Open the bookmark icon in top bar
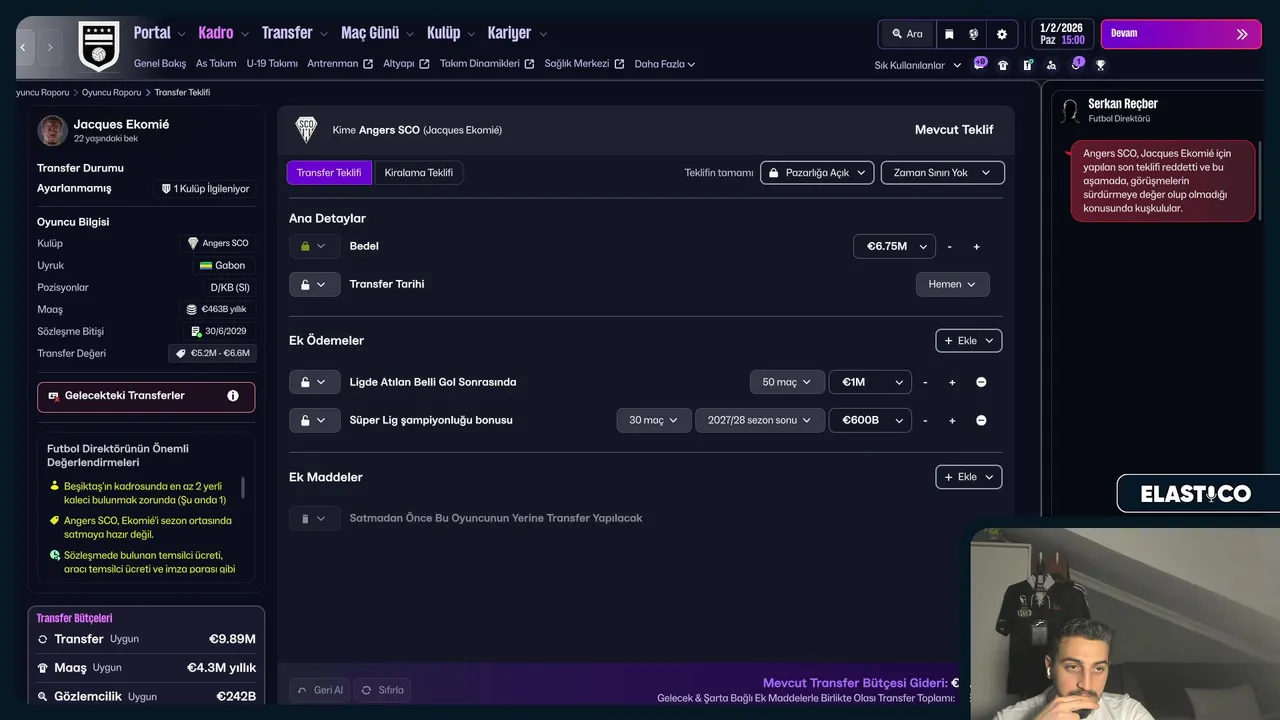1280x720 pixels. click(949, 34)
